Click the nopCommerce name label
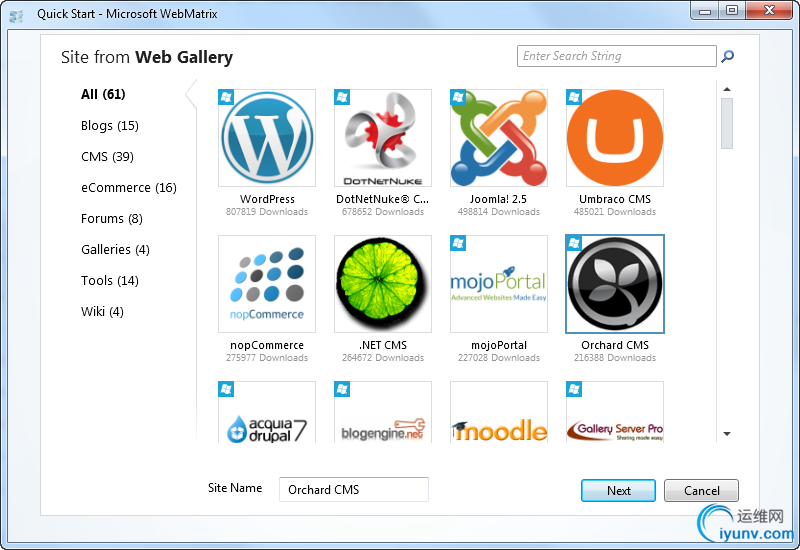The height and width of the screenshot is (550, 800). [267, 345]
